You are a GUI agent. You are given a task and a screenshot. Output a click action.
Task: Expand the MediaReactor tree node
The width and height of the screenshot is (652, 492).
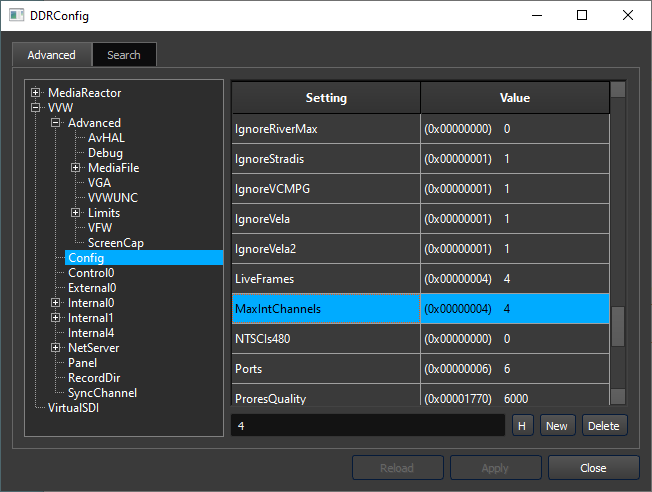pos(36,92)
